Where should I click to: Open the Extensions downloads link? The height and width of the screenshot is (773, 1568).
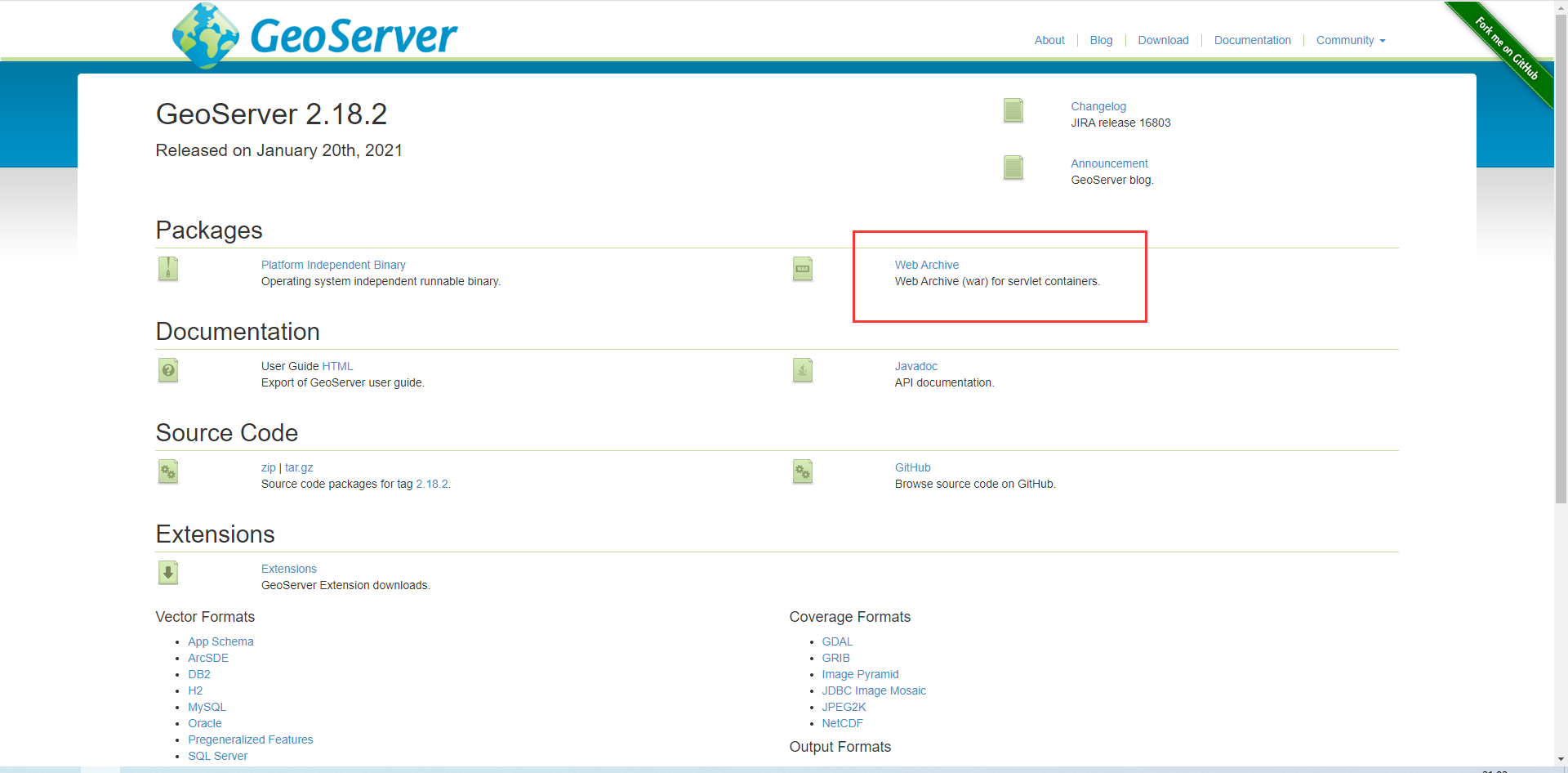(x=289, y=569)
